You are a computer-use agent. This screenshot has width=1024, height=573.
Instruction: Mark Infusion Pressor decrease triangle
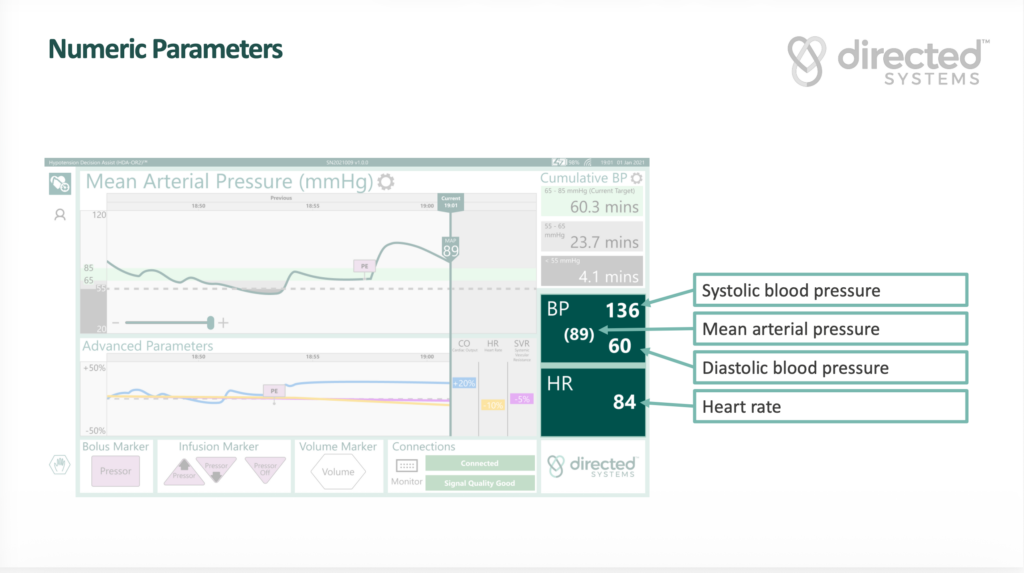pyautogui.click(x=217, y=466)
